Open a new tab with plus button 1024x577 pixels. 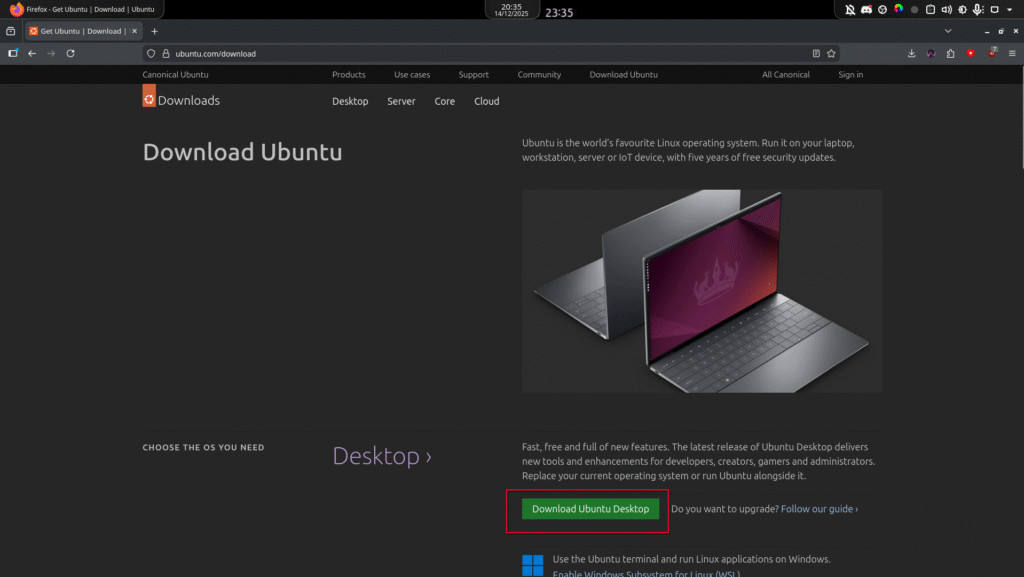[x=154, y=31]
